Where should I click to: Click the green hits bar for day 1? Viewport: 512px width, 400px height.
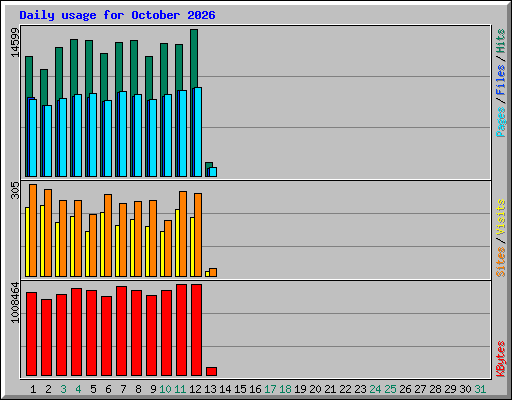tap(29, 77)
